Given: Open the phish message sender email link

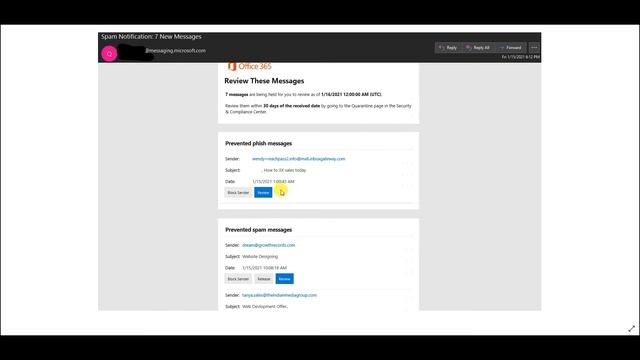Looking at the screenshot, I should 298,159.
